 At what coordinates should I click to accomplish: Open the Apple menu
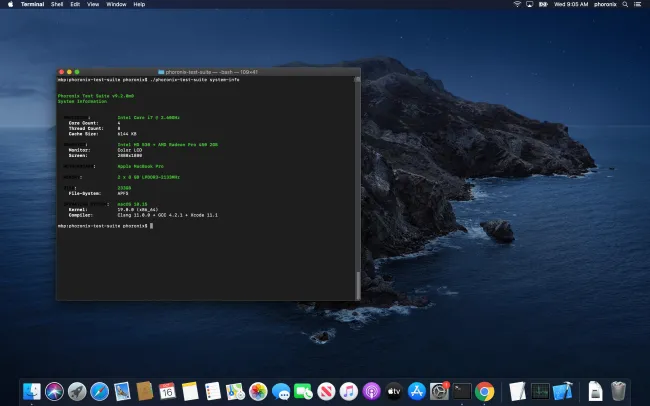pos(9,4)
